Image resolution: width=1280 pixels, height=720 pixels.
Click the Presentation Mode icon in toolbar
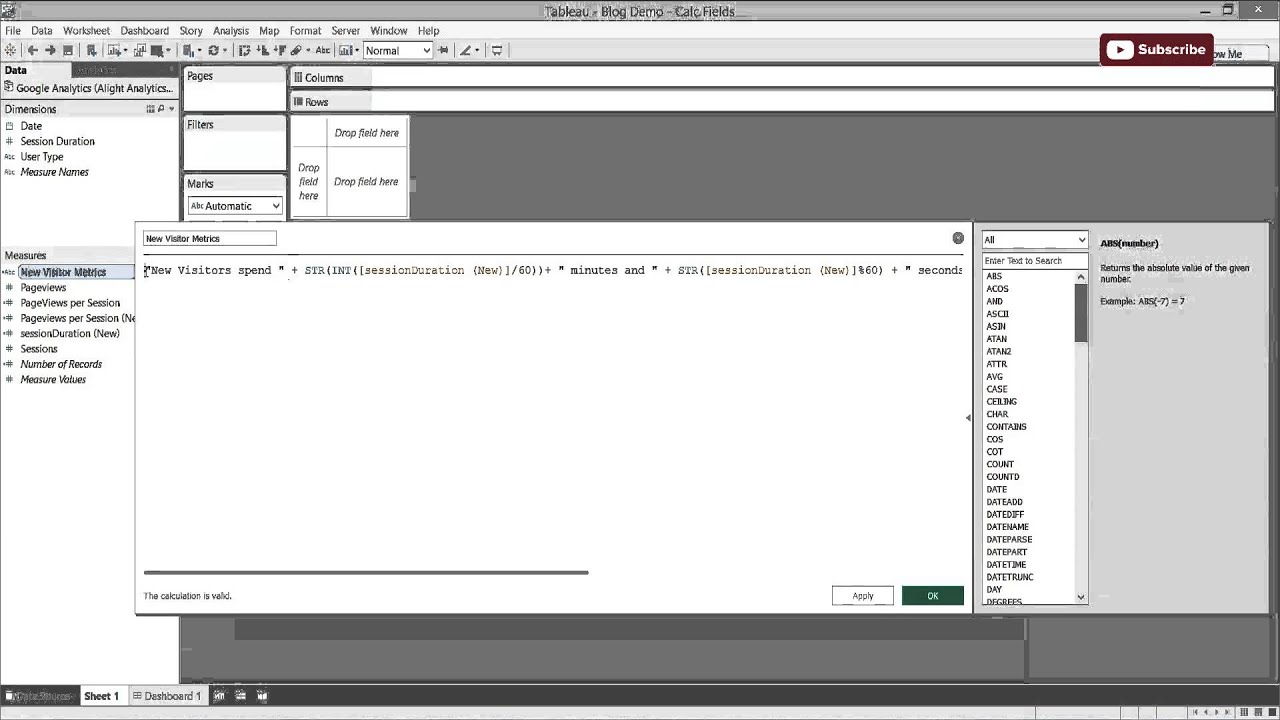tap(496, 50)
